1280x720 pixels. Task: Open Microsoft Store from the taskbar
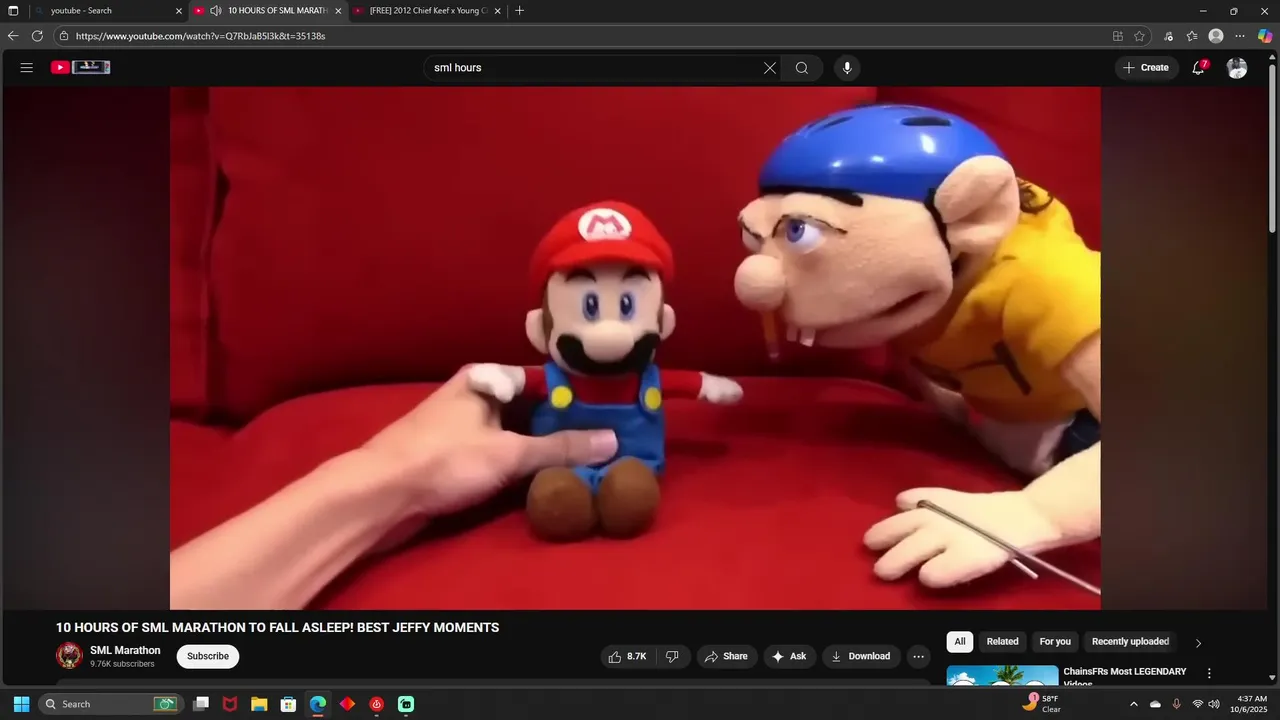288,704
